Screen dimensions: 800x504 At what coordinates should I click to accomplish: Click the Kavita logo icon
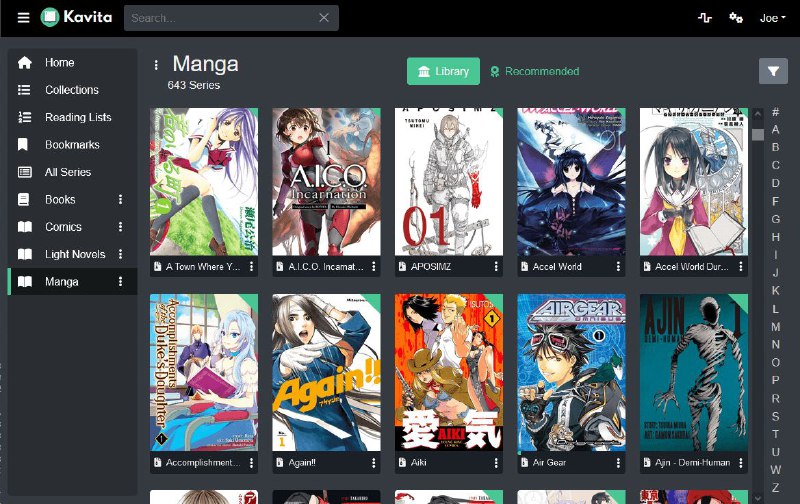click(50, 18)
